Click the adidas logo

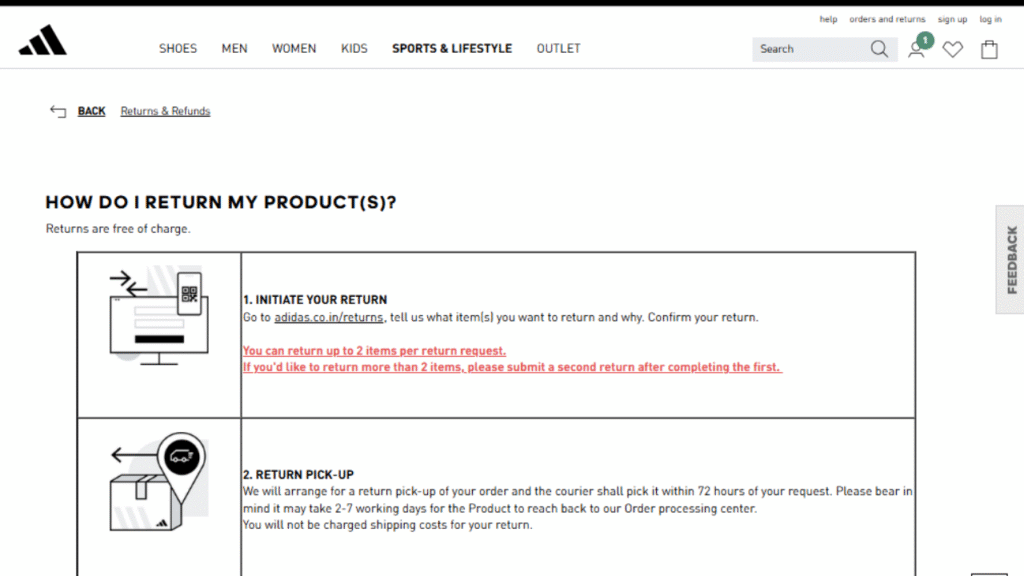pos(42,41)
